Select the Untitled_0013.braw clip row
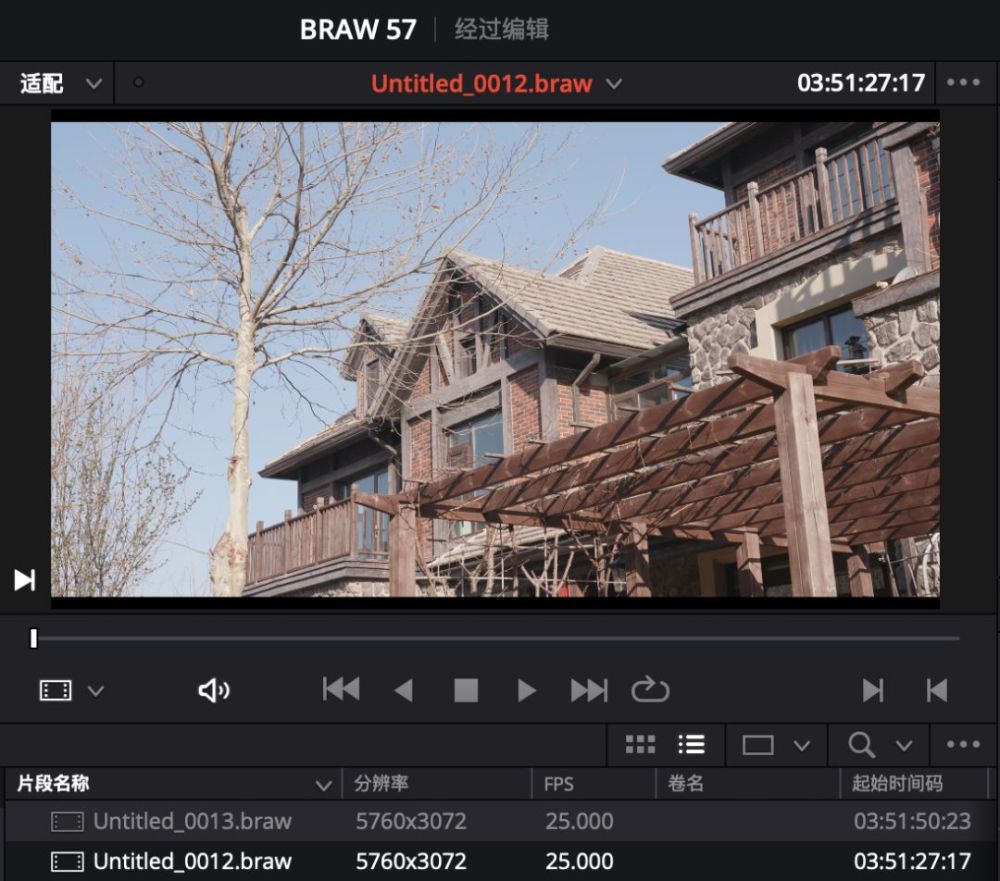Viewport: 1000px width, 881px height. click(x=500, y=821)
